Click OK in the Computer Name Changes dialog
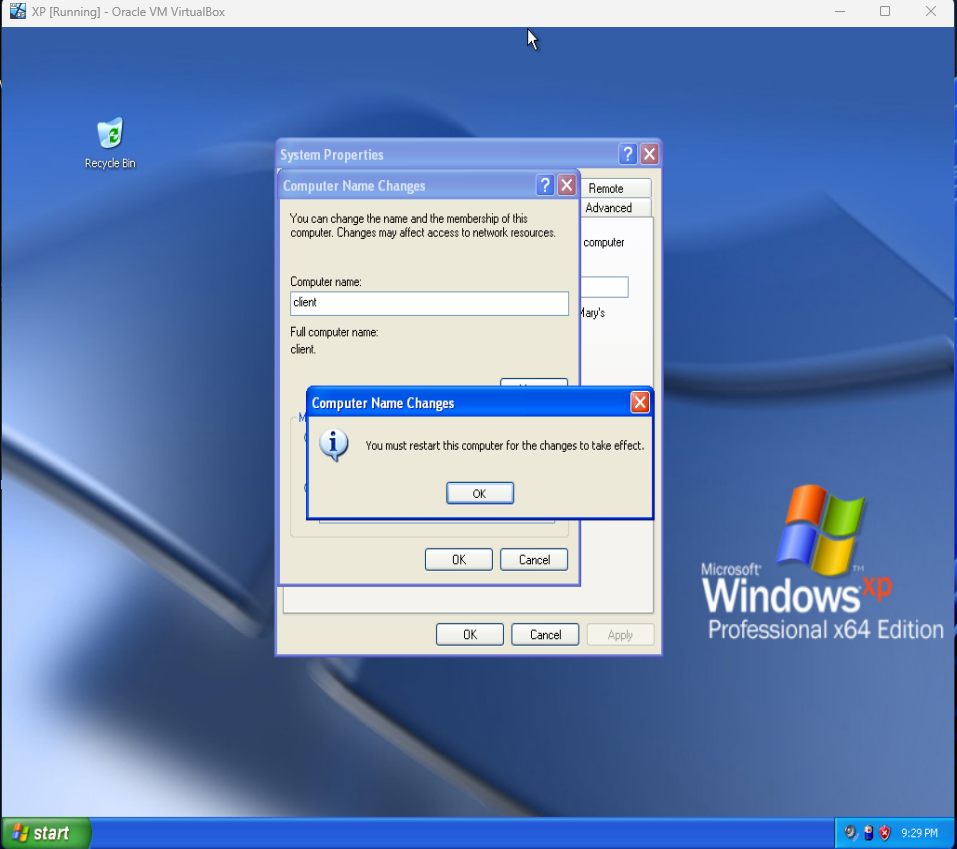This screenshot has height=849, width=957. [458, 560]
